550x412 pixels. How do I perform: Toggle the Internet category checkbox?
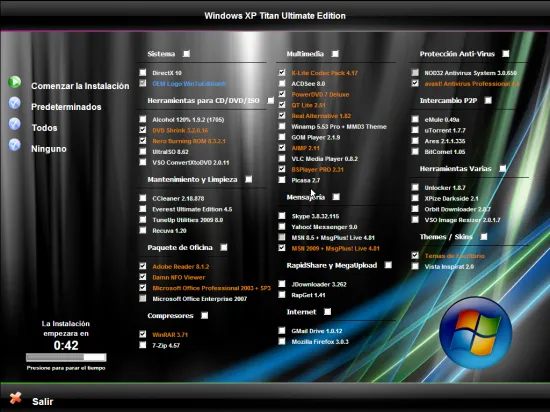click(x=328, y=312)
